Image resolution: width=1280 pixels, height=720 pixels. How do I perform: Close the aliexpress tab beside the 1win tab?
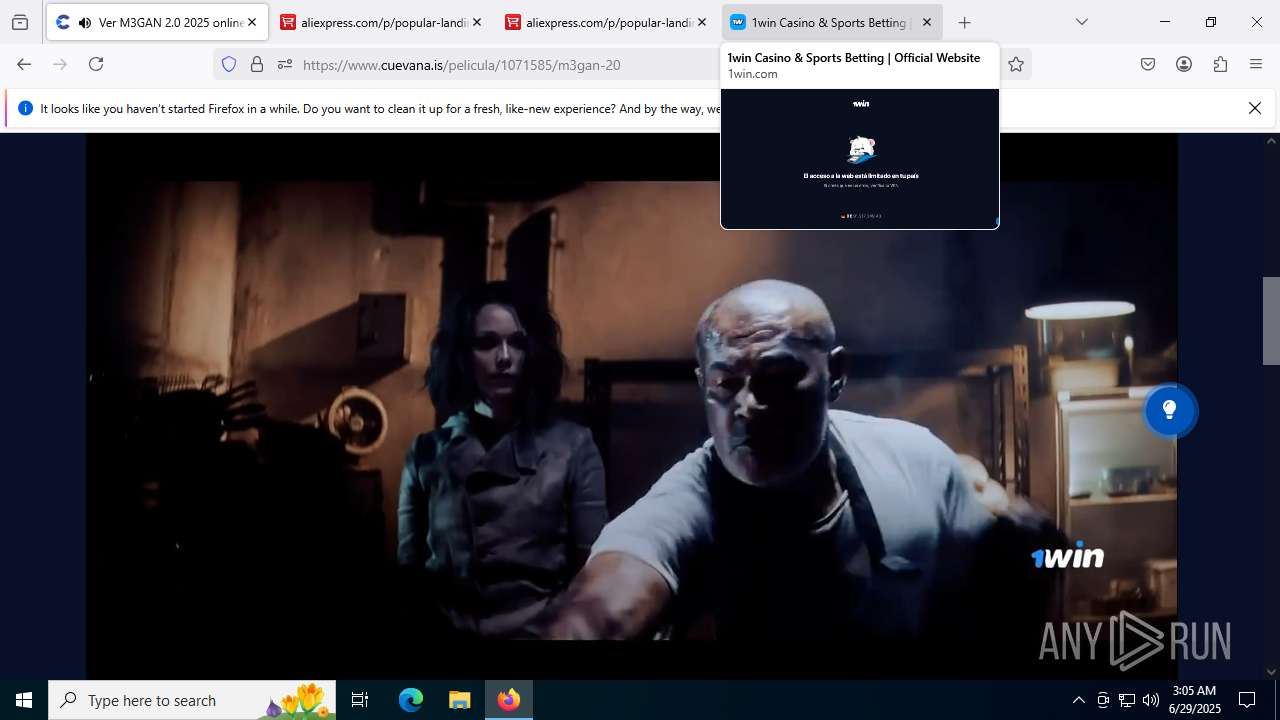tap(702, 22)
